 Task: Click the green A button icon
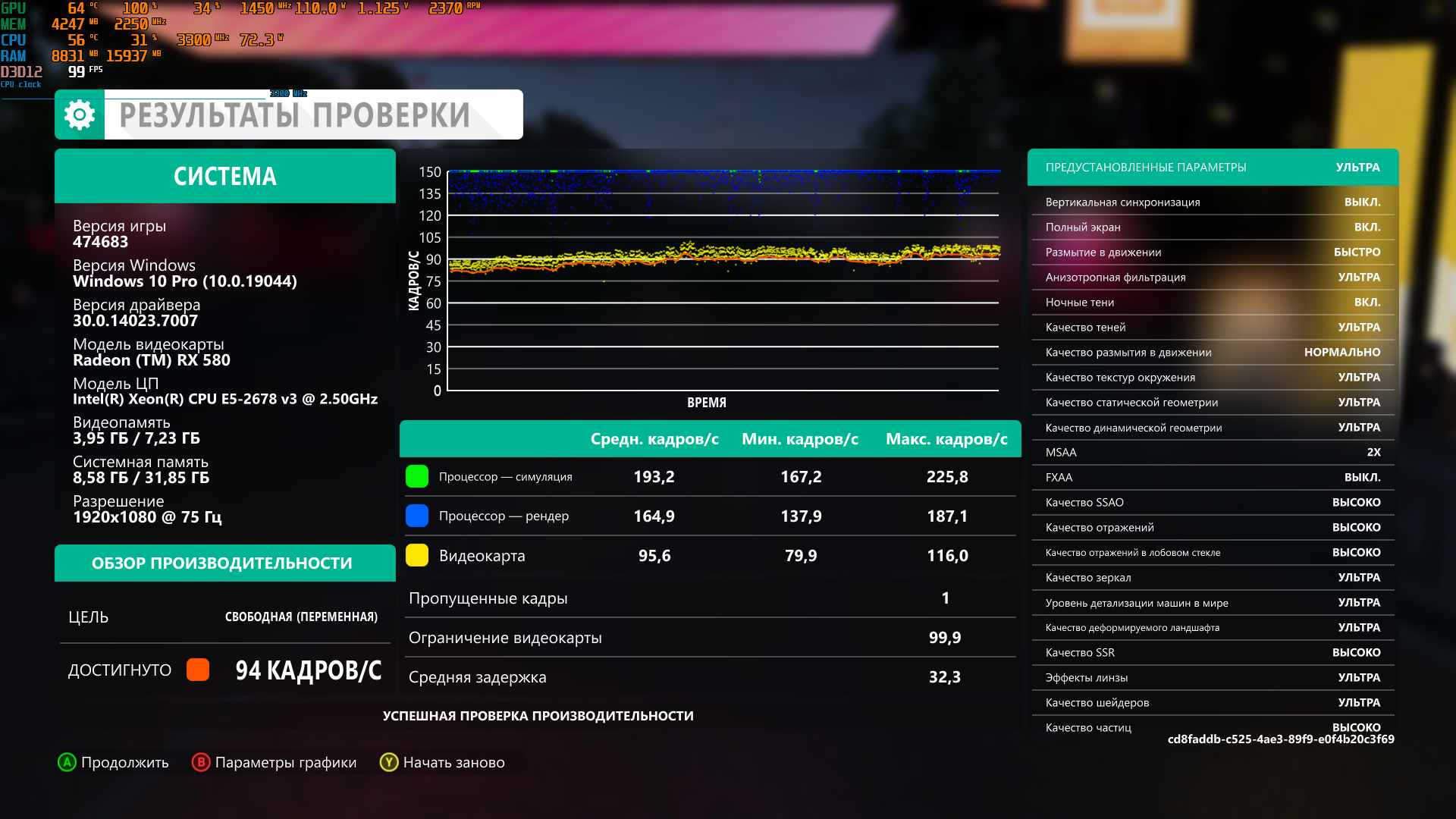[67, 762]
